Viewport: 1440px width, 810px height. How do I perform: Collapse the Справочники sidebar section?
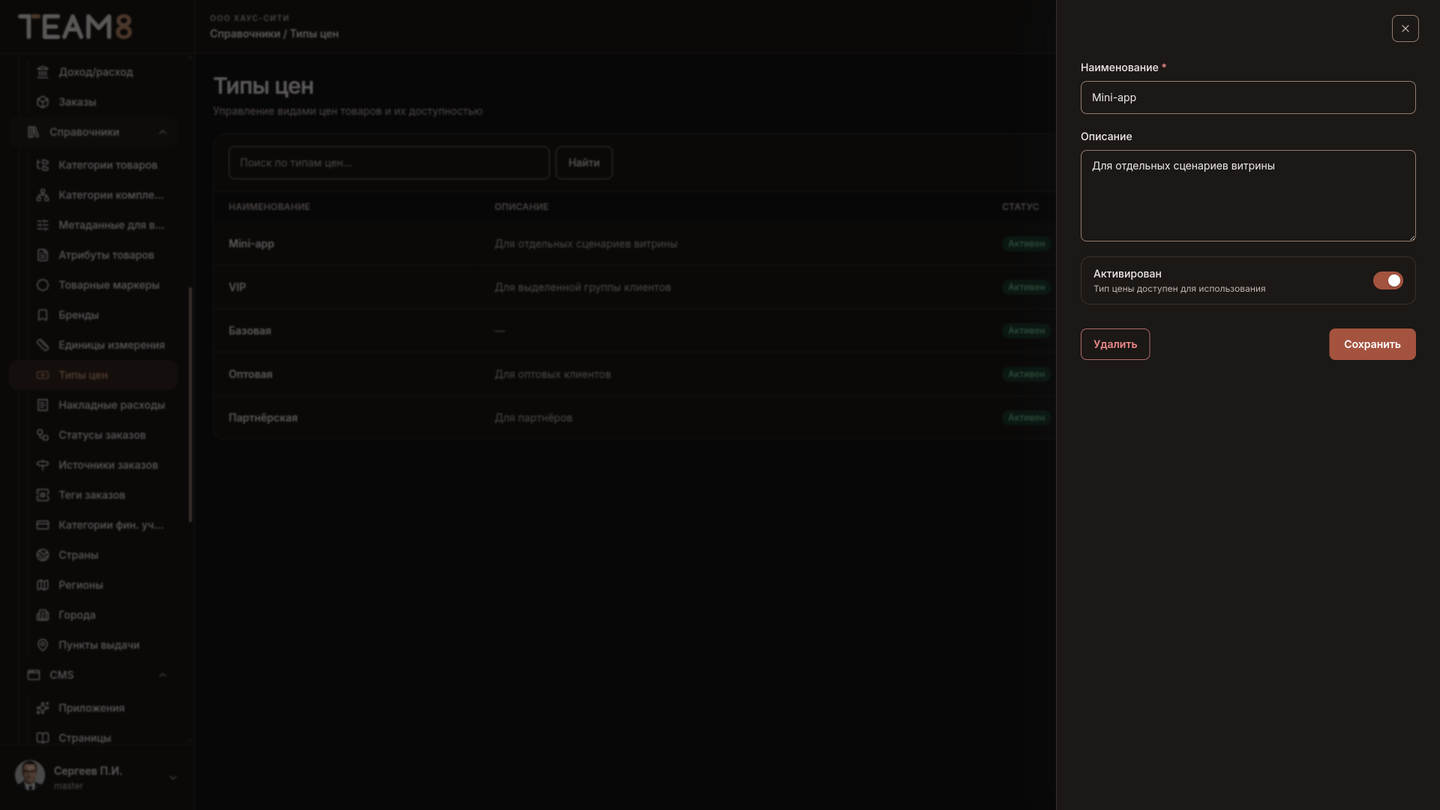(162, 132)
